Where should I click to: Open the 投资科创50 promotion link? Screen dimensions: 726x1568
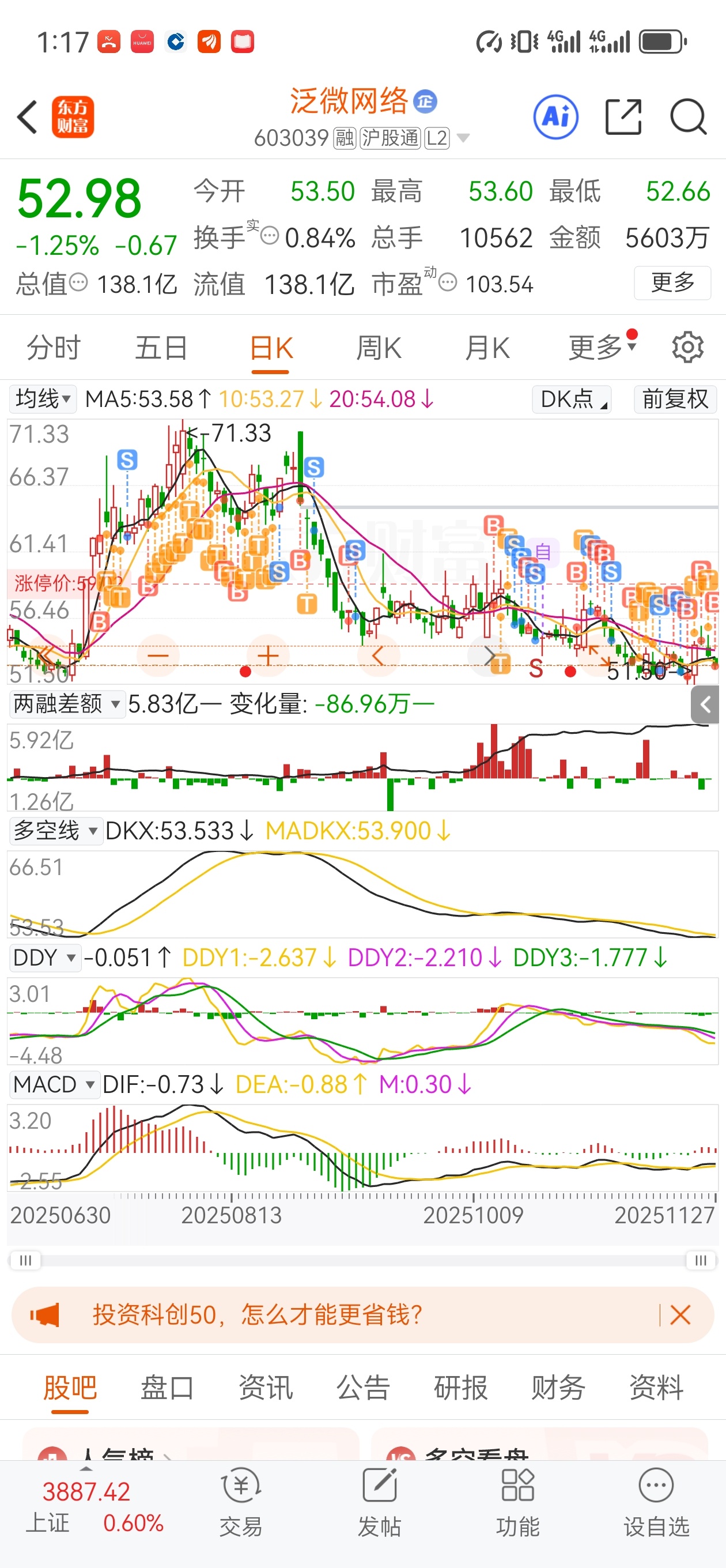coord(257,1316)
